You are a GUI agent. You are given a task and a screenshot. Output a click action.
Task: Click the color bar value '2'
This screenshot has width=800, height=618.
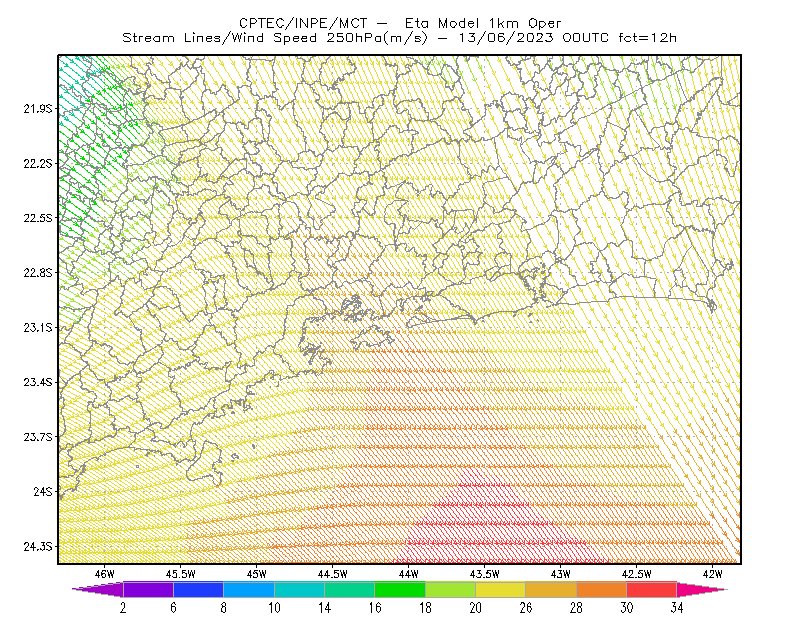[123, 608]
